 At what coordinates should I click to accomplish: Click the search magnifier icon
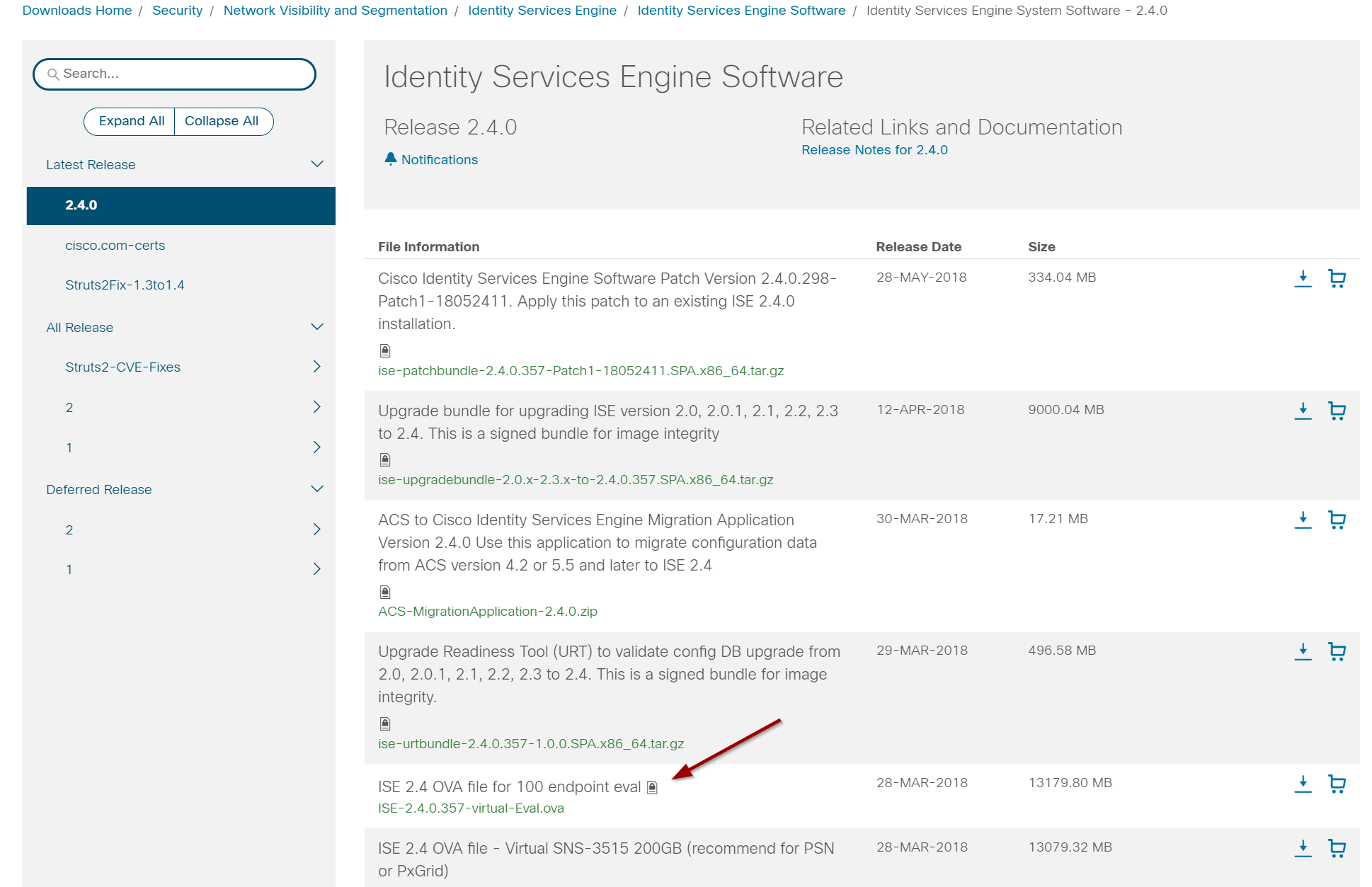pyautogui.click(x=53, y=74)
